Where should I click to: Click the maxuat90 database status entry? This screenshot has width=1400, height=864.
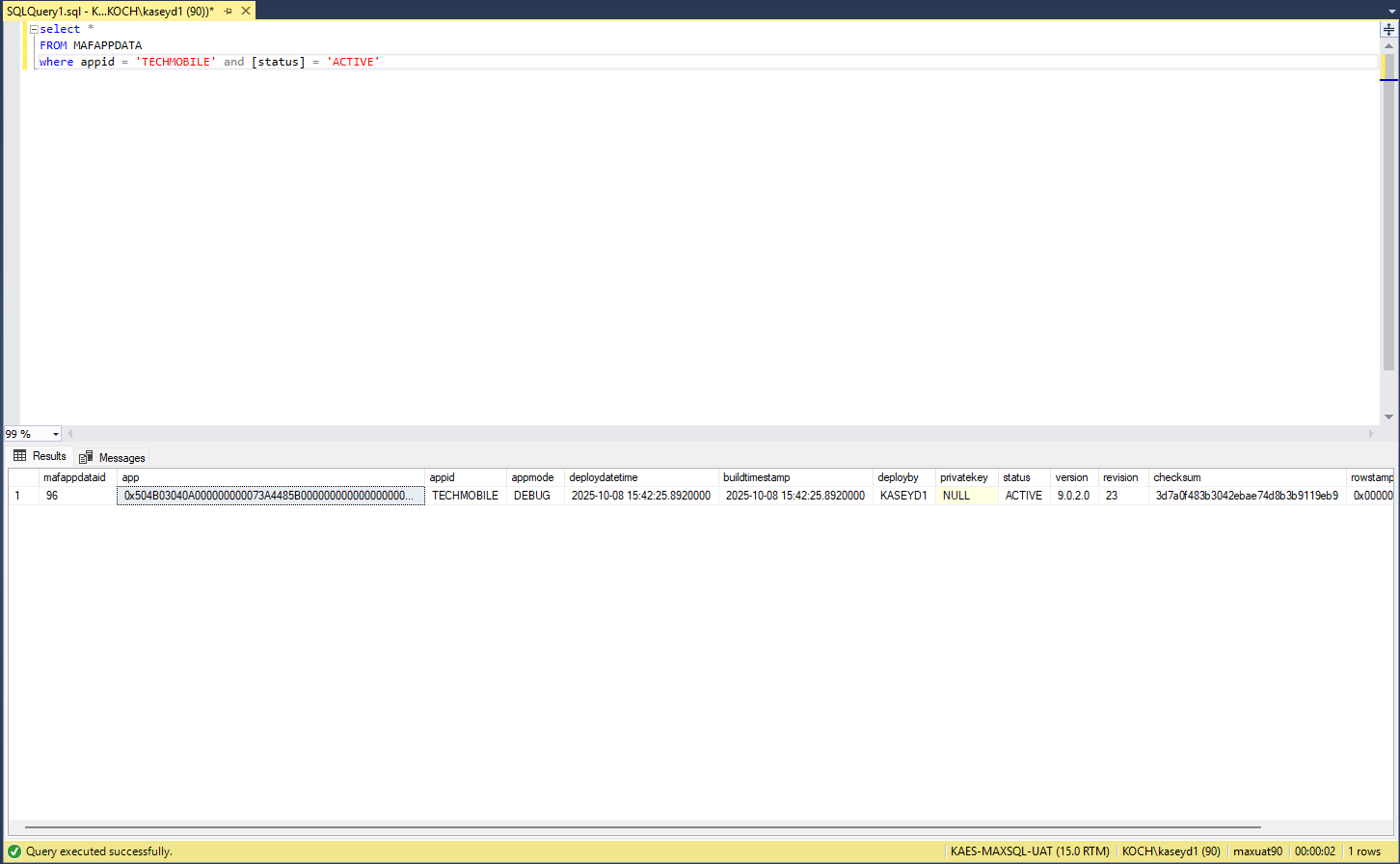(1258, 851)
